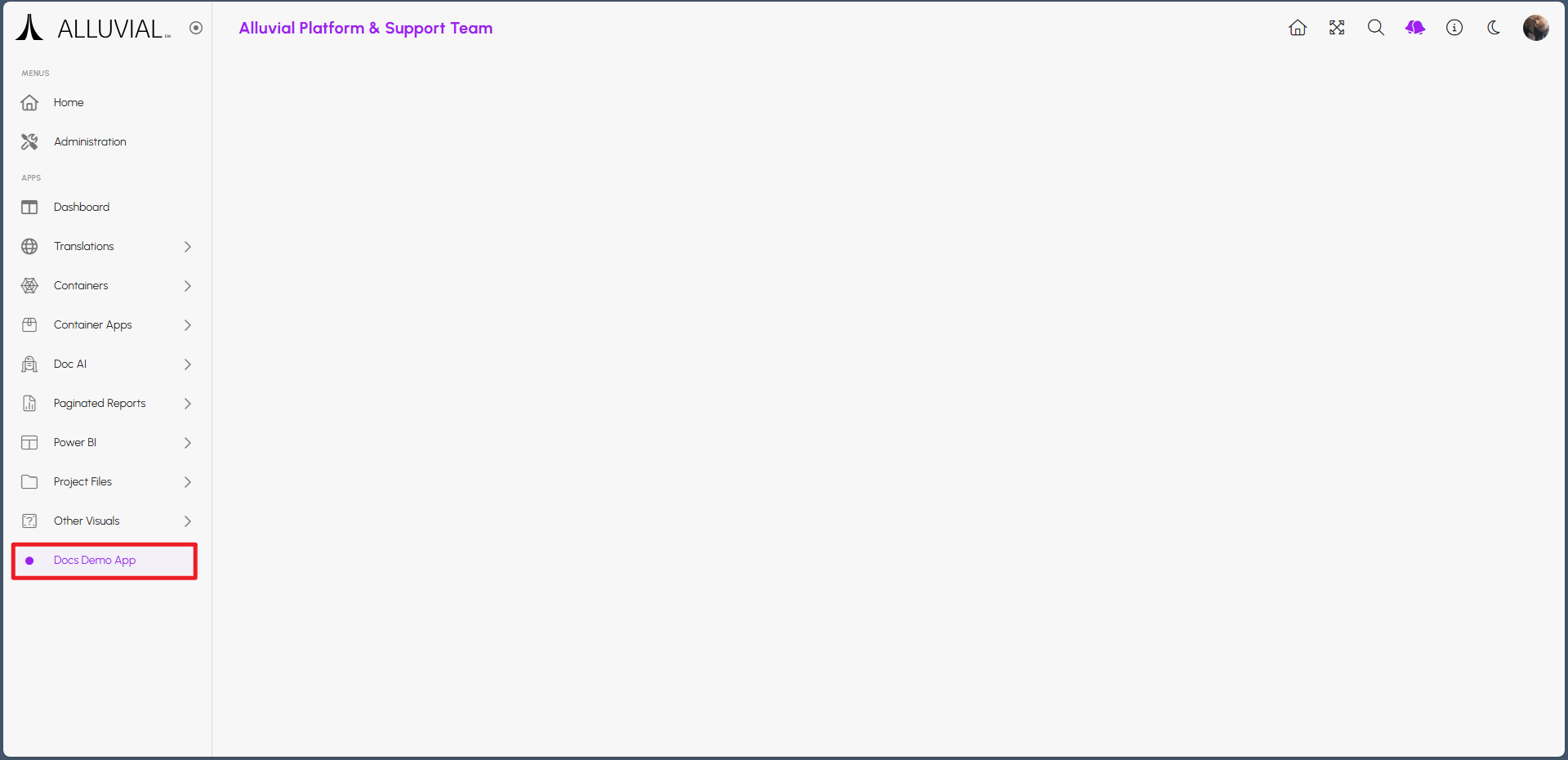This screenshot has height=760, width=1568.
Task: Expand the Containers submenu chevron
Action: (188, 286)
